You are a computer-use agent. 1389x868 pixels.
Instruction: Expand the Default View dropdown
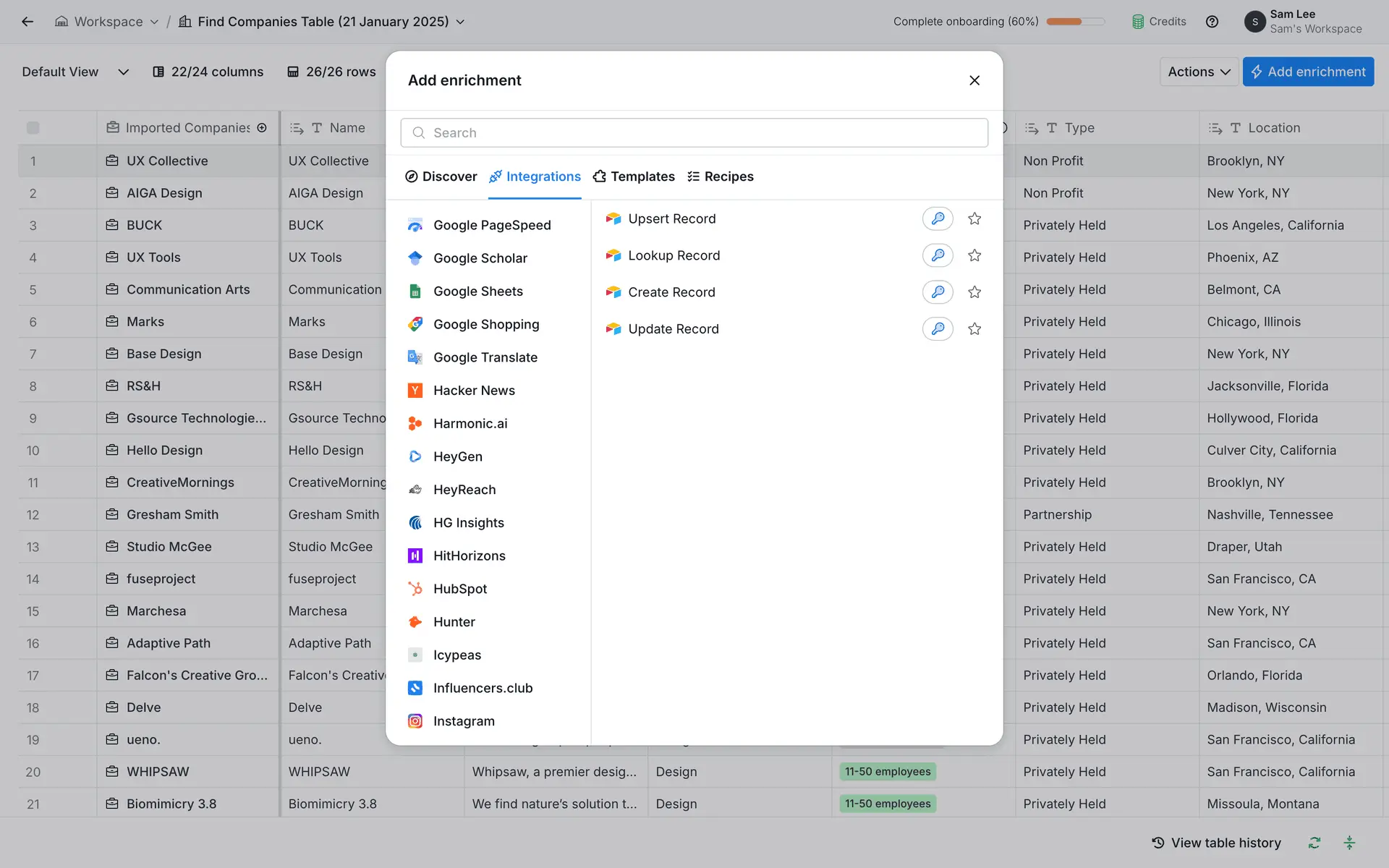tap(123, 72)
